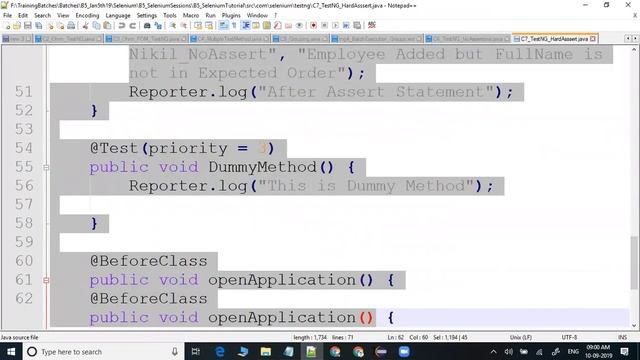Toggle Show All Characters pilcrow icon
The image size is (640, 360).
(234, 25)
